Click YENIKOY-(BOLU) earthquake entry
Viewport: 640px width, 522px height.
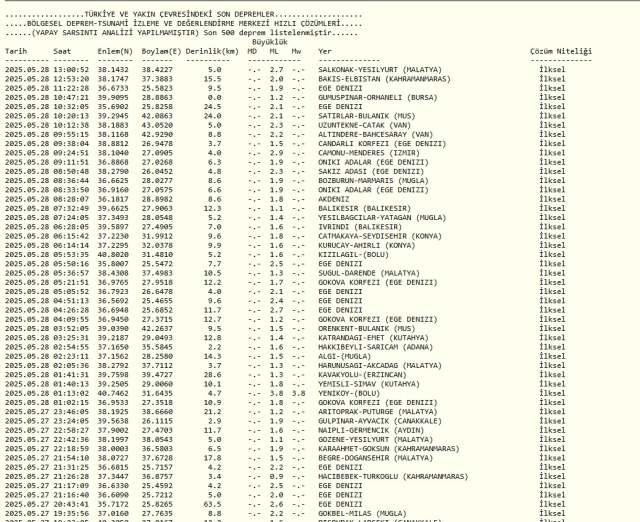click(349, 393)
